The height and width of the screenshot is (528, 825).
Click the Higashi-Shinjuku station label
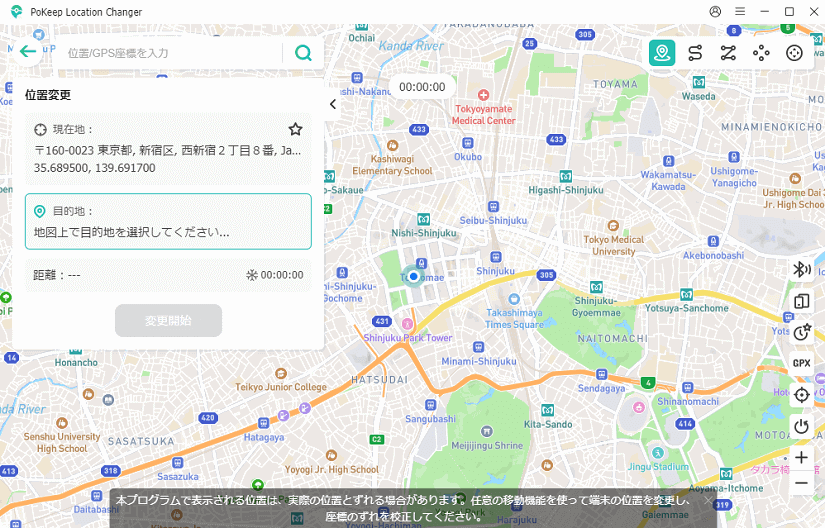[x=566, y=190]
